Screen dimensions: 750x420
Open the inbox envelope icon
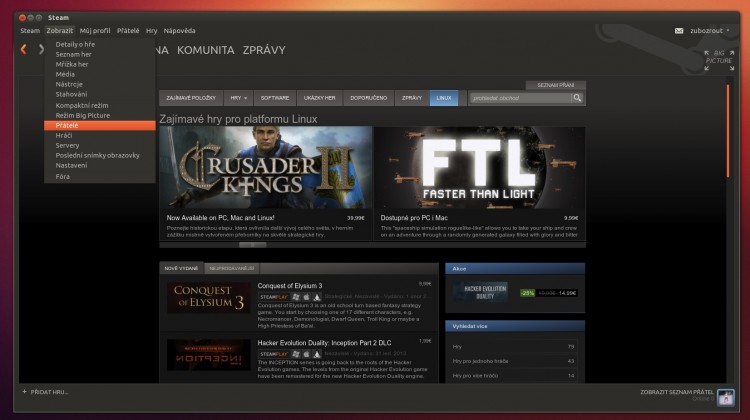(679, 31)
